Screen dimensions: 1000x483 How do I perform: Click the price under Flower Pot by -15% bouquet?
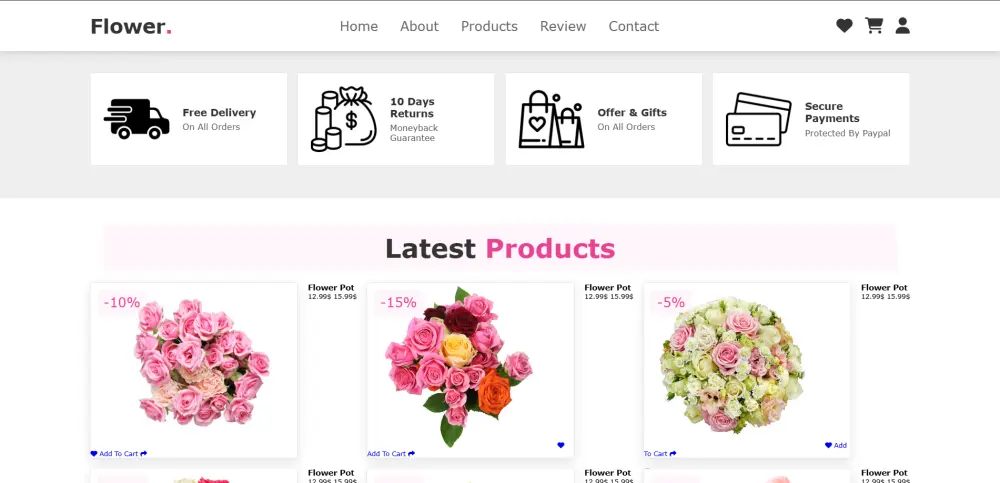[609, 297]
